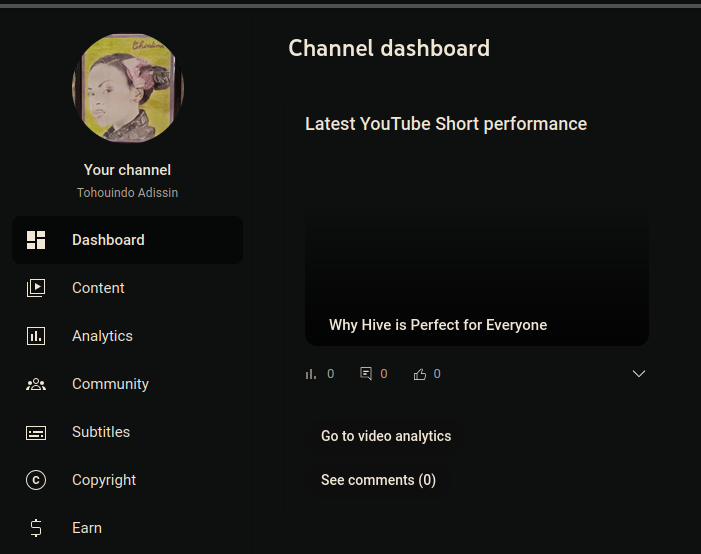
Task: Open the Short video thumbnail
Action: pos(477,249)
